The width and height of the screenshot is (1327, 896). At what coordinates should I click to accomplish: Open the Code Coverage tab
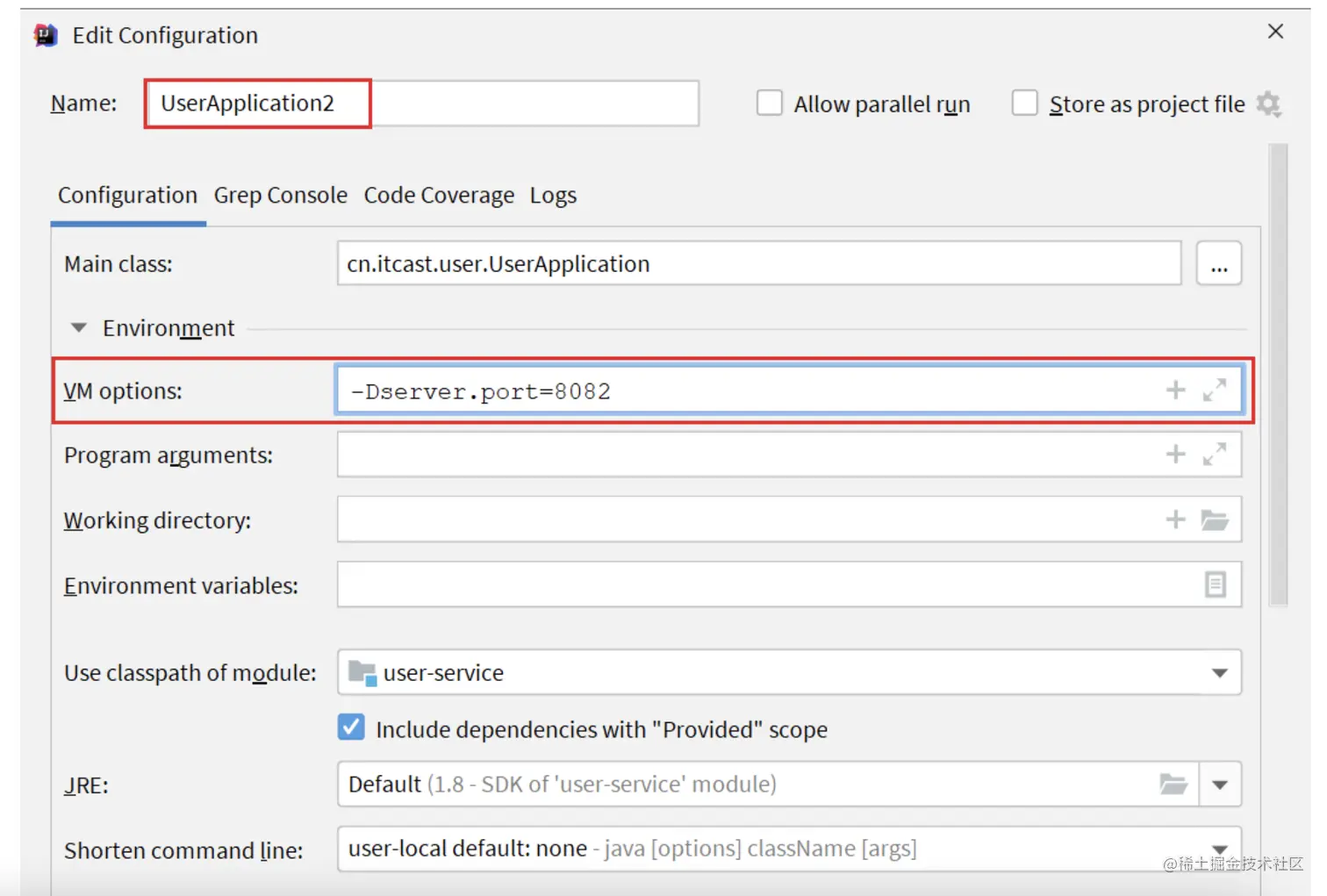click(439, 195)
